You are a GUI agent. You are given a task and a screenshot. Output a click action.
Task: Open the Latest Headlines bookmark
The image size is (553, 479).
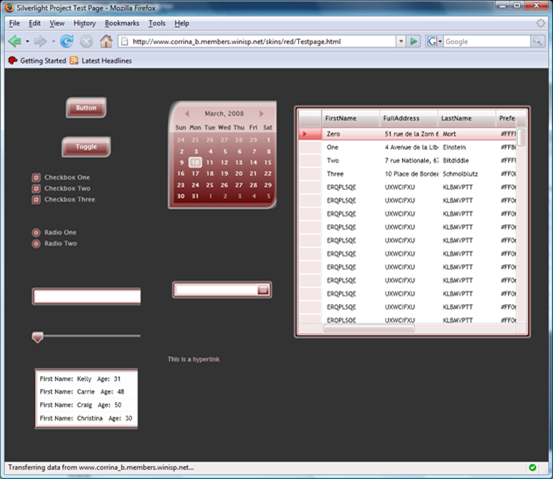107,61
